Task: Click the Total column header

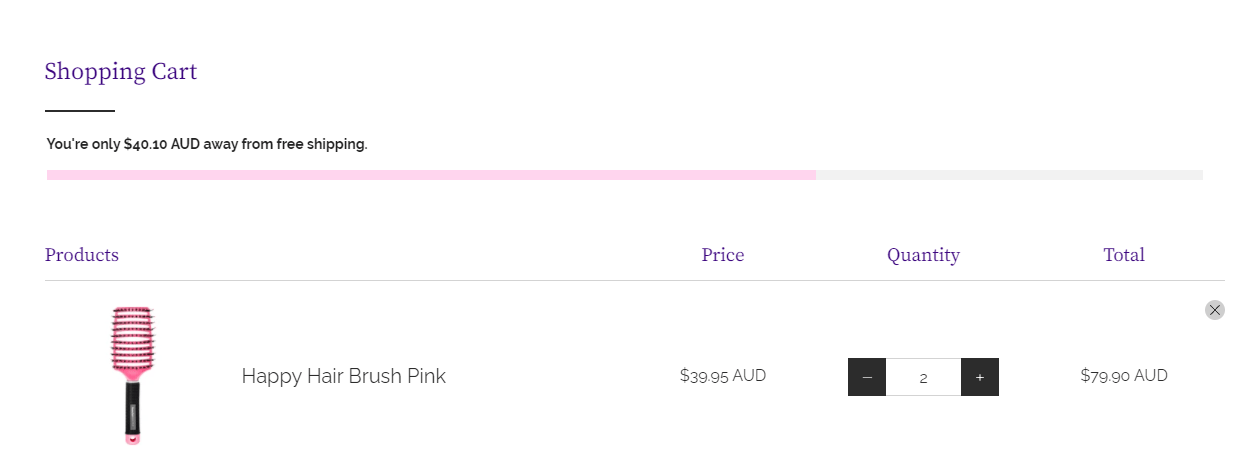Action: coord(1124,255)
